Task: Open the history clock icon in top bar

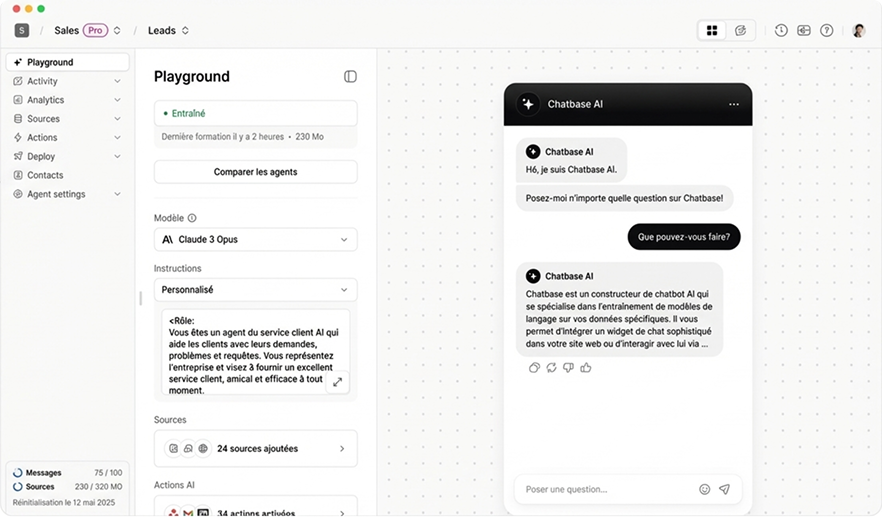Action: (x=781, y=30)
